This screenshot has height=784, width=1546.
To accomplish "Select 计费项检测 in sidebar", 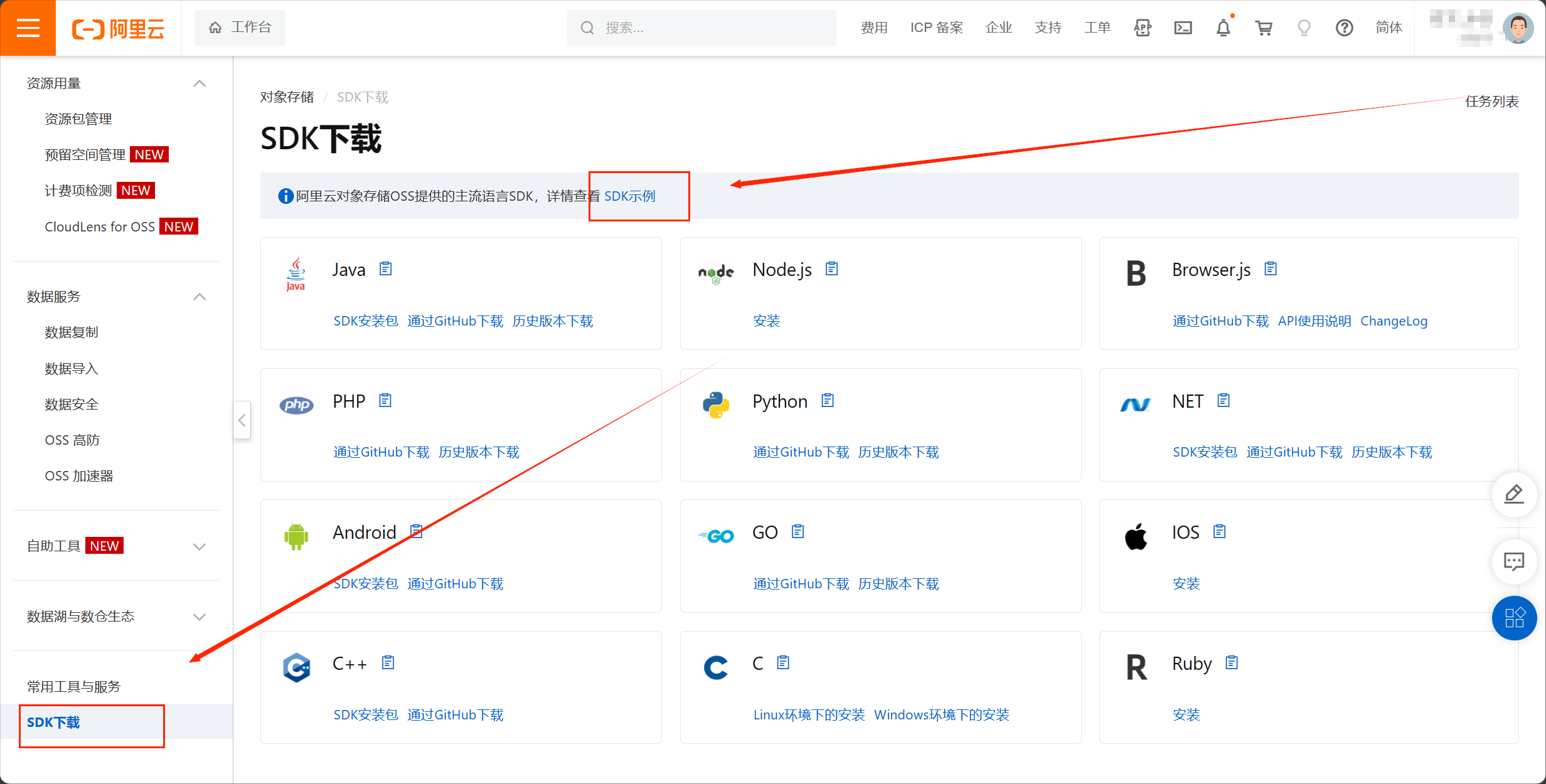I will (78, 190).
